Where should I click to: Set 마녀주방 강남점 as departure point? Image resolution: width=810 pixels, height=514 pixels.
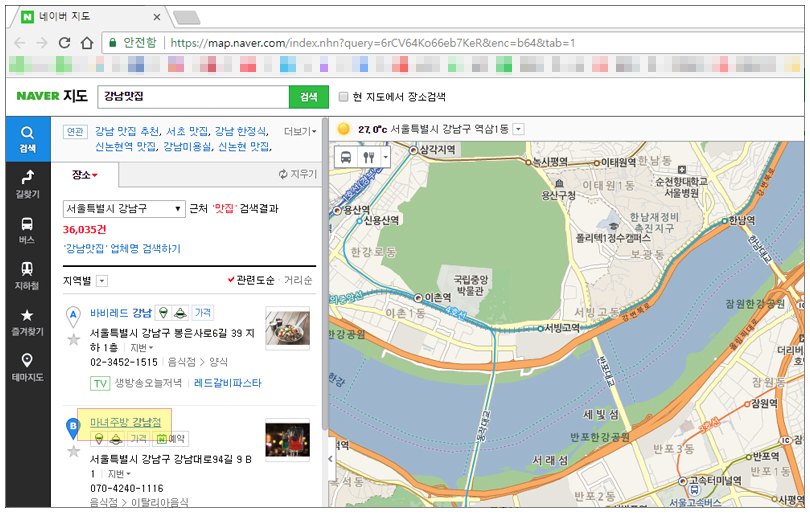coord(99,439)
